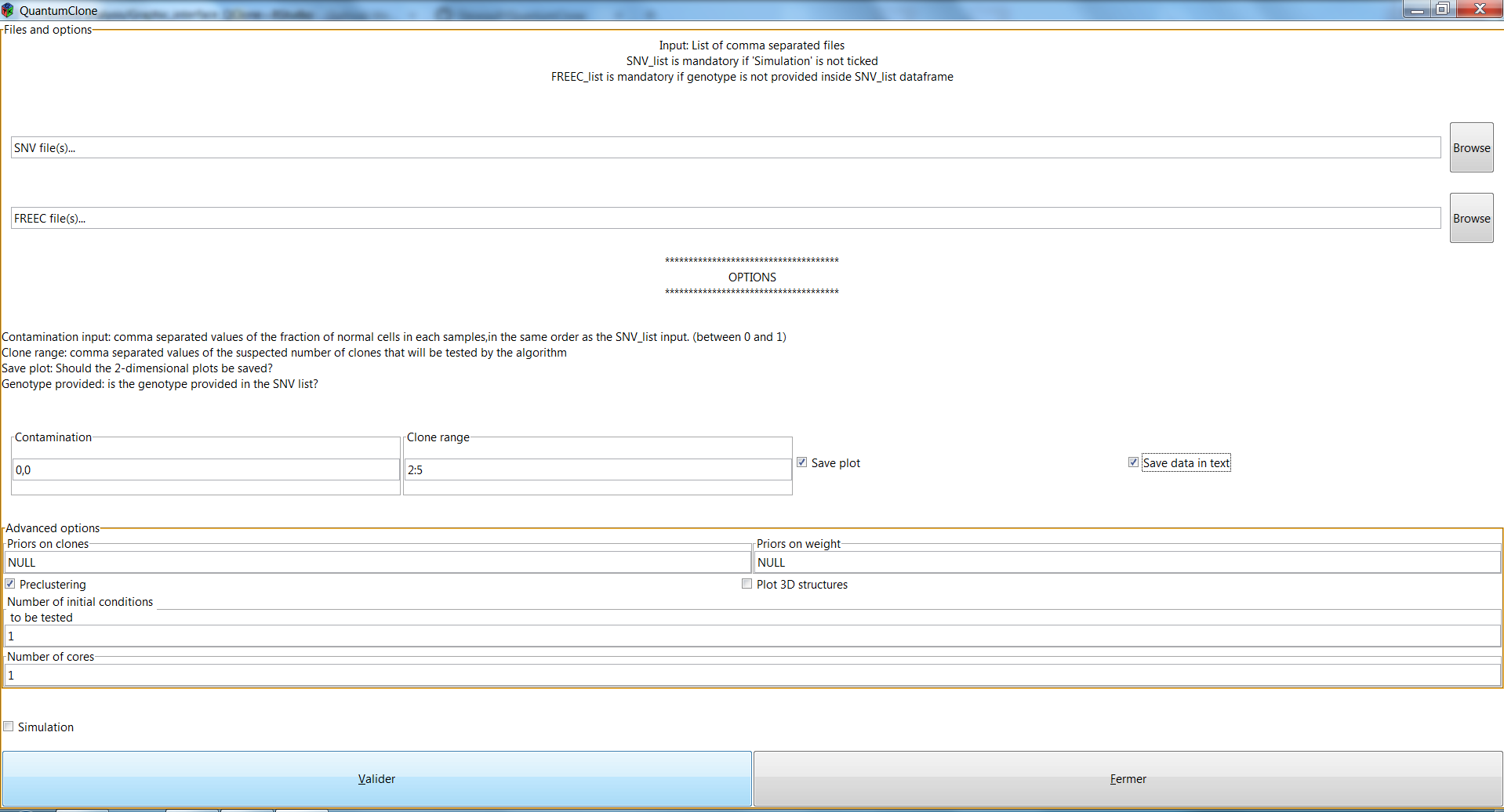Viewport: 1504px width, 812px height.
Task: Click the OPTIONS heading text
Action: 752,277
